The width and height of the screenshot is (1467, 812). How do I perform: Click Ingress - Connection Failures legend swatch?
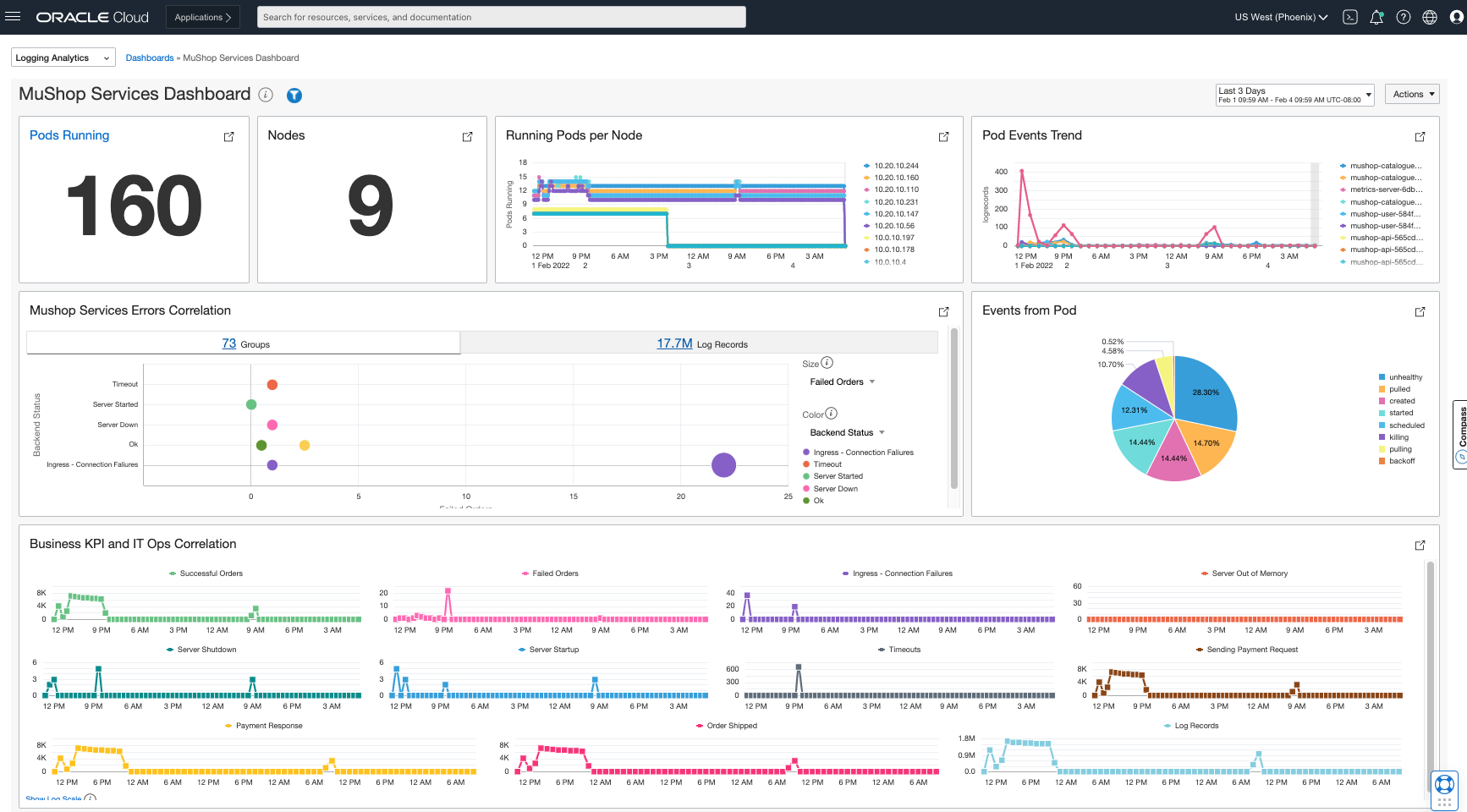coord(806,453)
